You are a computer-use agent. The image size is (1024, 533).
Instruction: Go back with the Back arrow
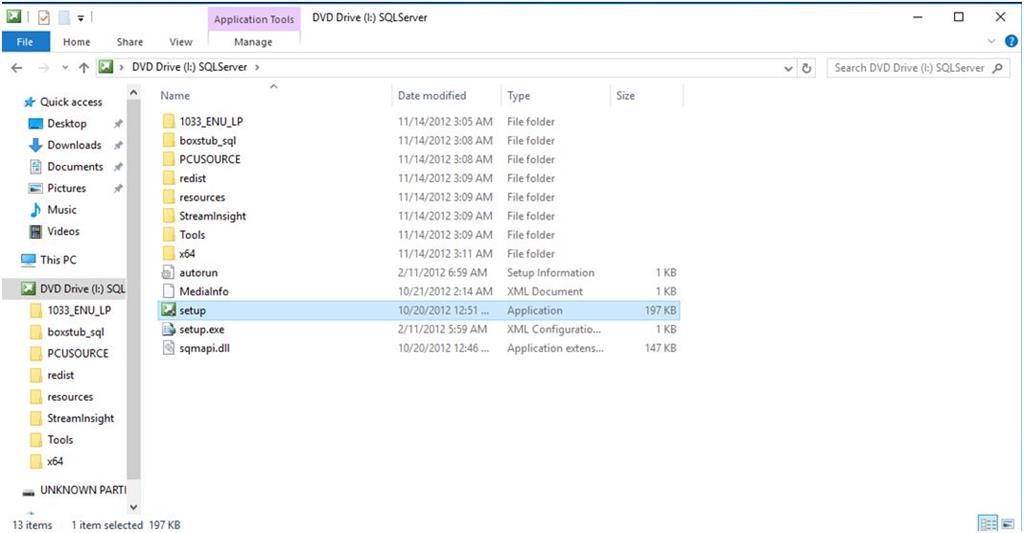[17, 67]
